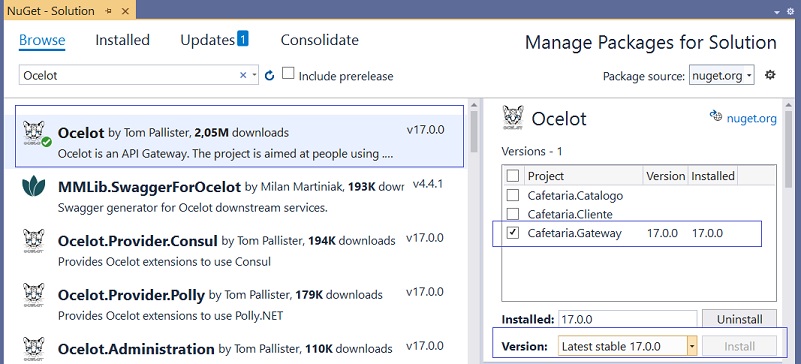Open the Package source dropdown
This screenshot has height=364, width=801.
pos(721,76)
